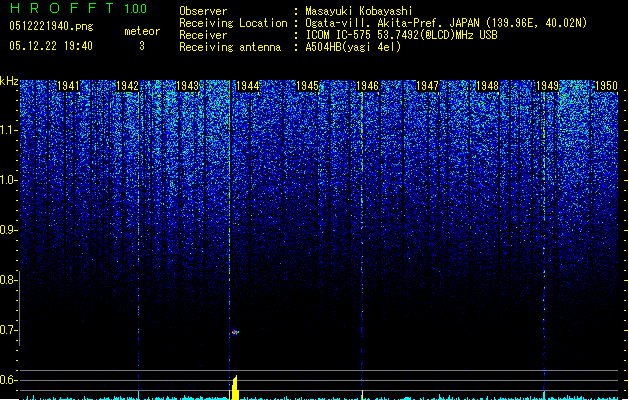Click the red meteor echo spot at 0.7 kHz
Image resolution: width=629 pixels, height=400 pixels.
tap(235, 332)
